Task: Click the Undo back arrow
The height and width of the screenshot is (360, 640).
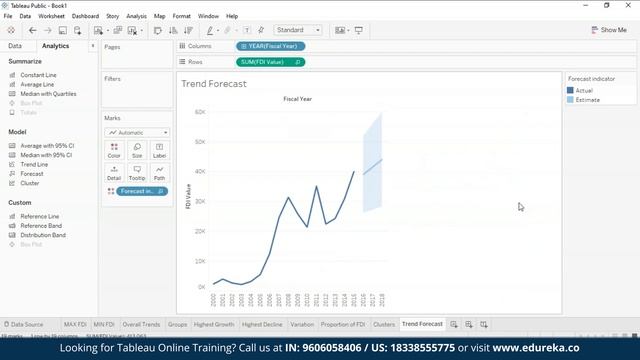Action: coord(33,30)
